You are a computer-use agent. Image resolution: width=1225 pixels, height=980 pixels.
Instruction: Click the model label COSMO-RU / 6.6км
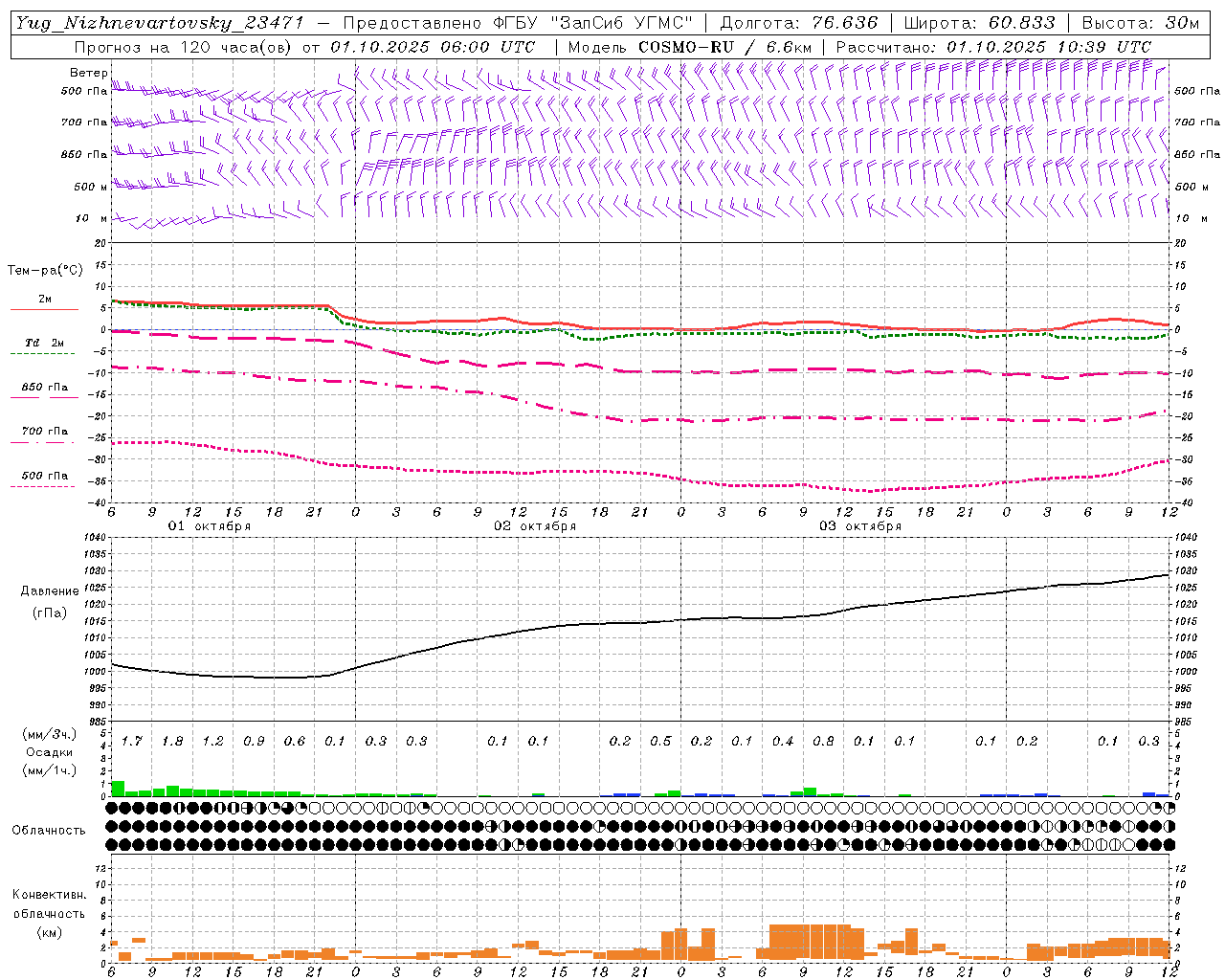point(725,47)
